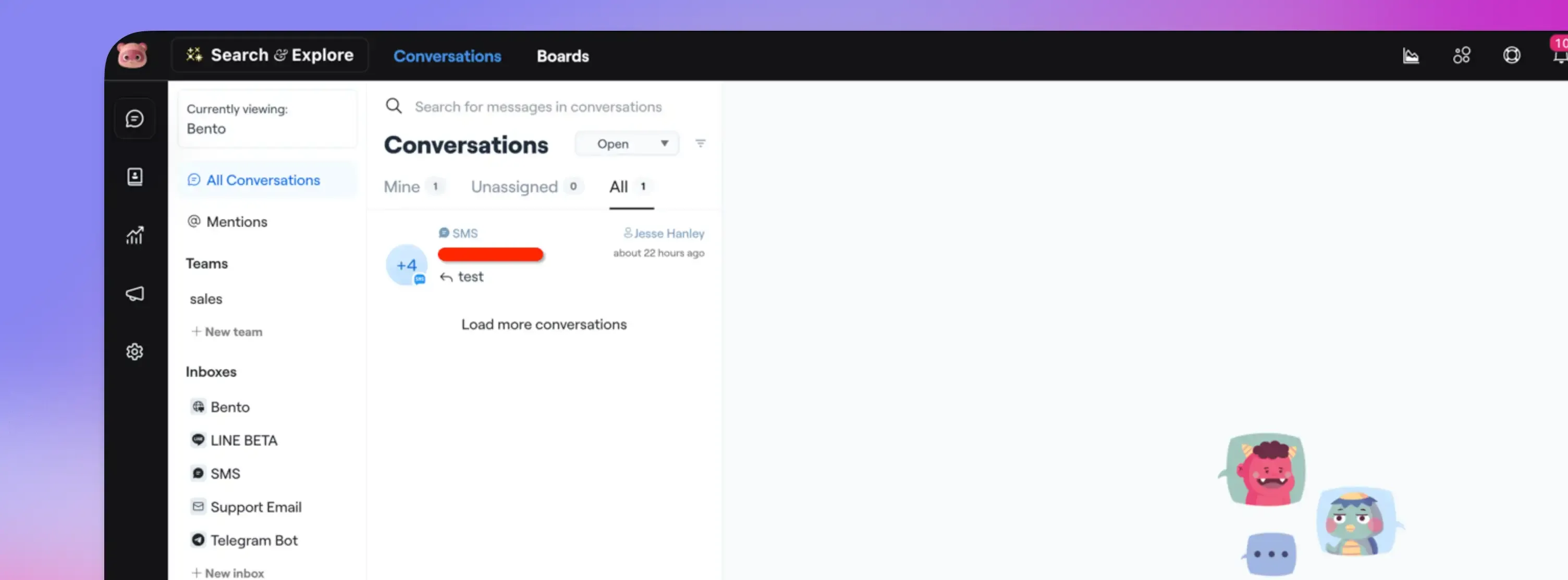Open the analytics chart icon in top bar
The height and width of the screenshot is (580, 1568).
1411,55
